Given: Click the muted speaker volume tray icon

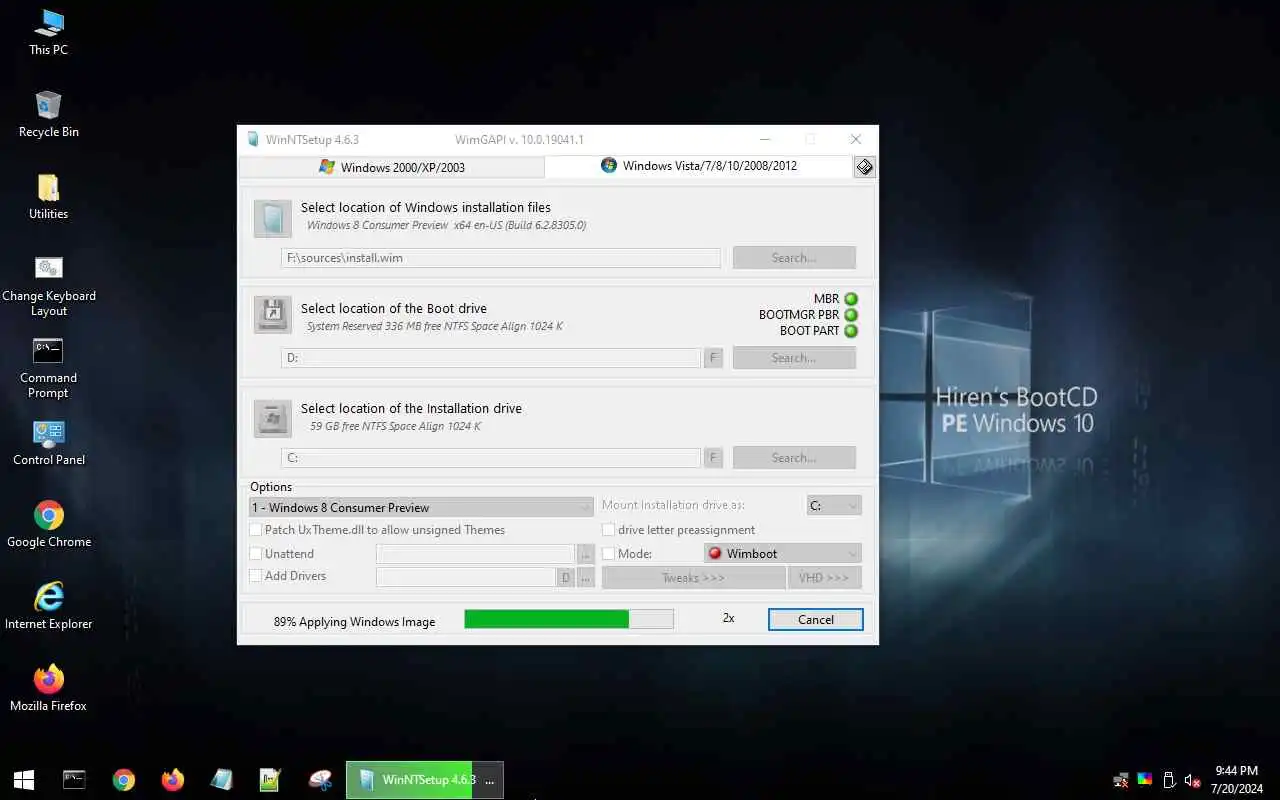Looking at the screenshot, I should click(x=1192, y=780).
